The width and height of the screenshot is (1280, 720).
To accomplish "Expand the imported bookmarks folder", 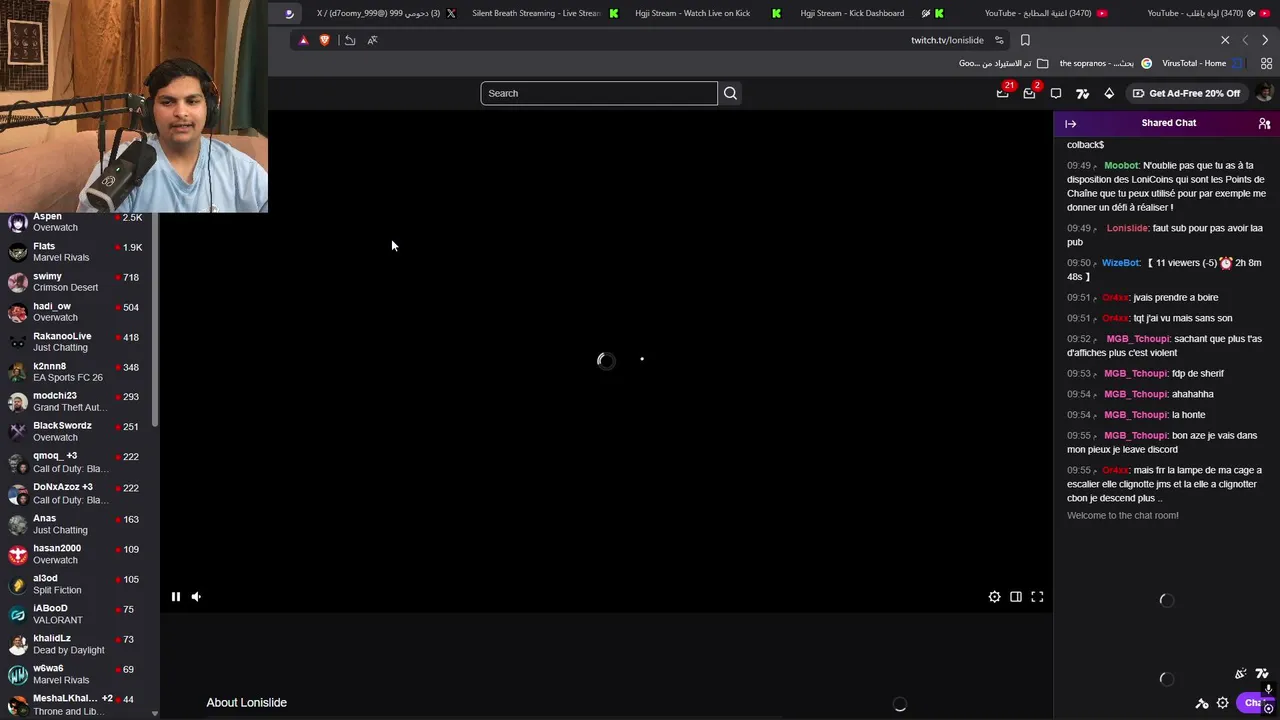I will tap(1003, 63).
